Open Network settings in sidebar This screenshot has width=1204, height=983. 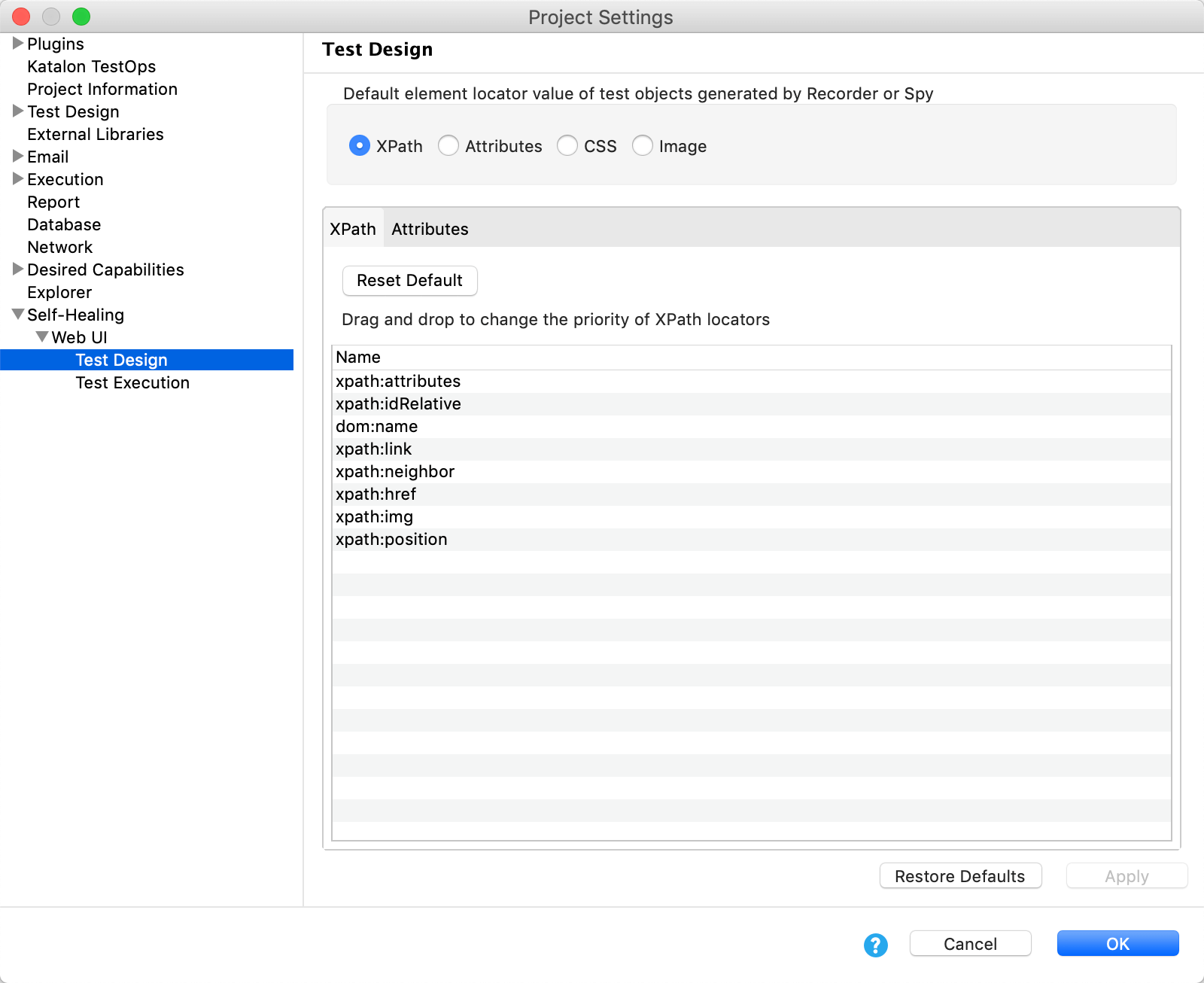[x=59, y=247]
